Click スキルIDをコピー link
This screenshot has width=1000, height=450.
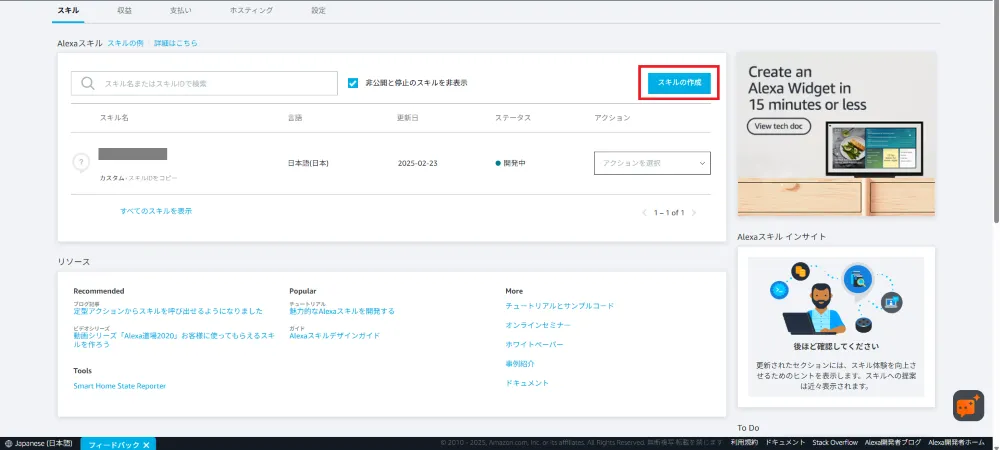click(x=153, y=178)
